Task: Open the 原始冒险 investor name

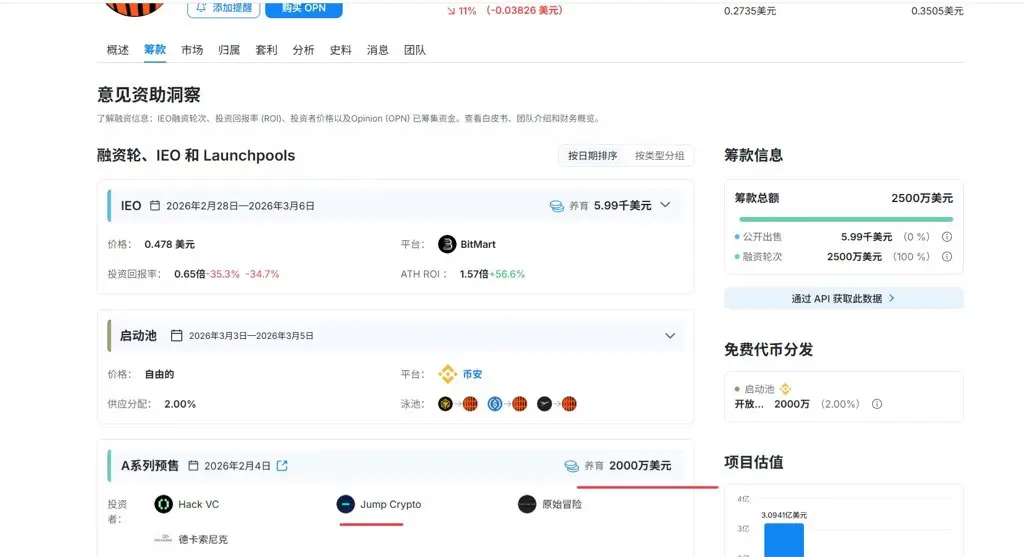Action: coord(562,504)
